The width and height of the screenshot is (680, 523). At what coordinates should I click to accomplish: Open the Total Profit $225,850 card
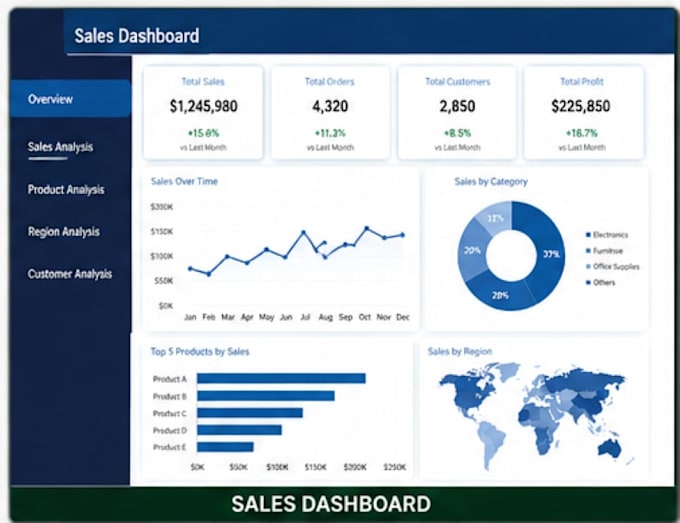(584, 113)
